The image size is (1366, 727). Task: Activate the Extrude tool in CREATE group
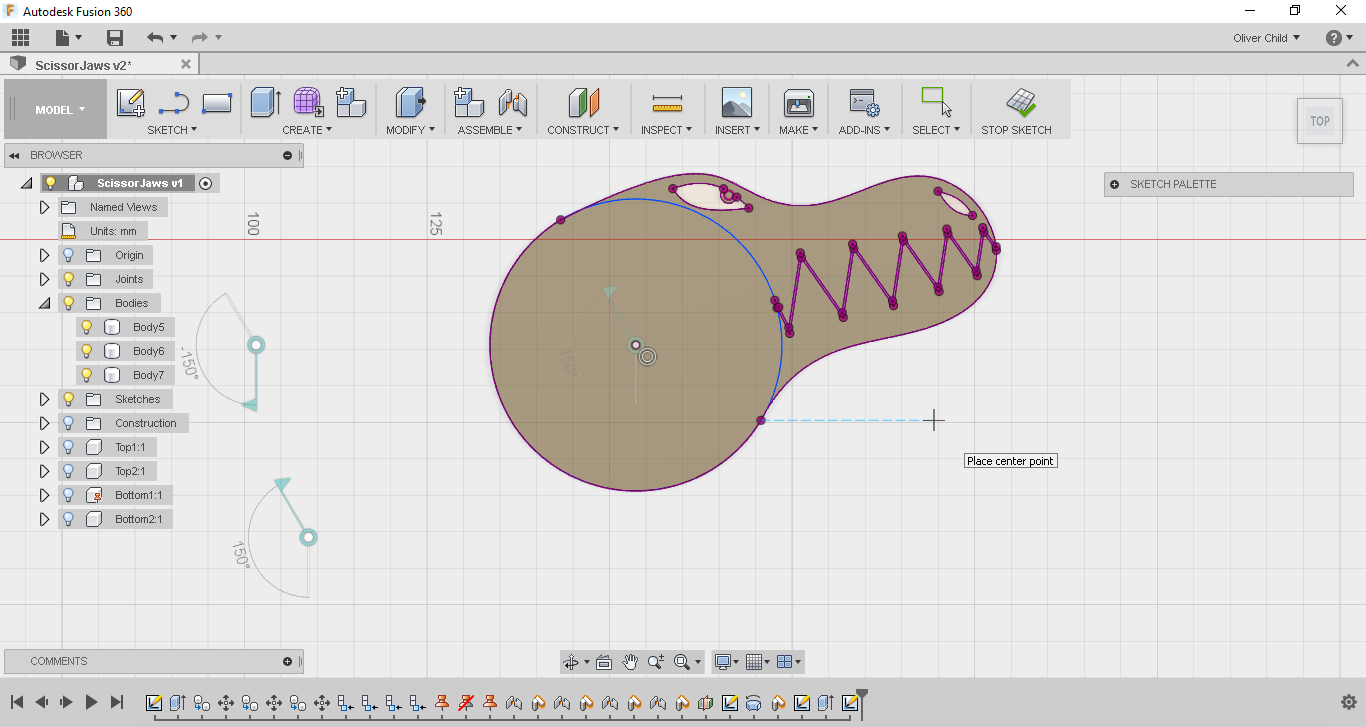(266, 103)
